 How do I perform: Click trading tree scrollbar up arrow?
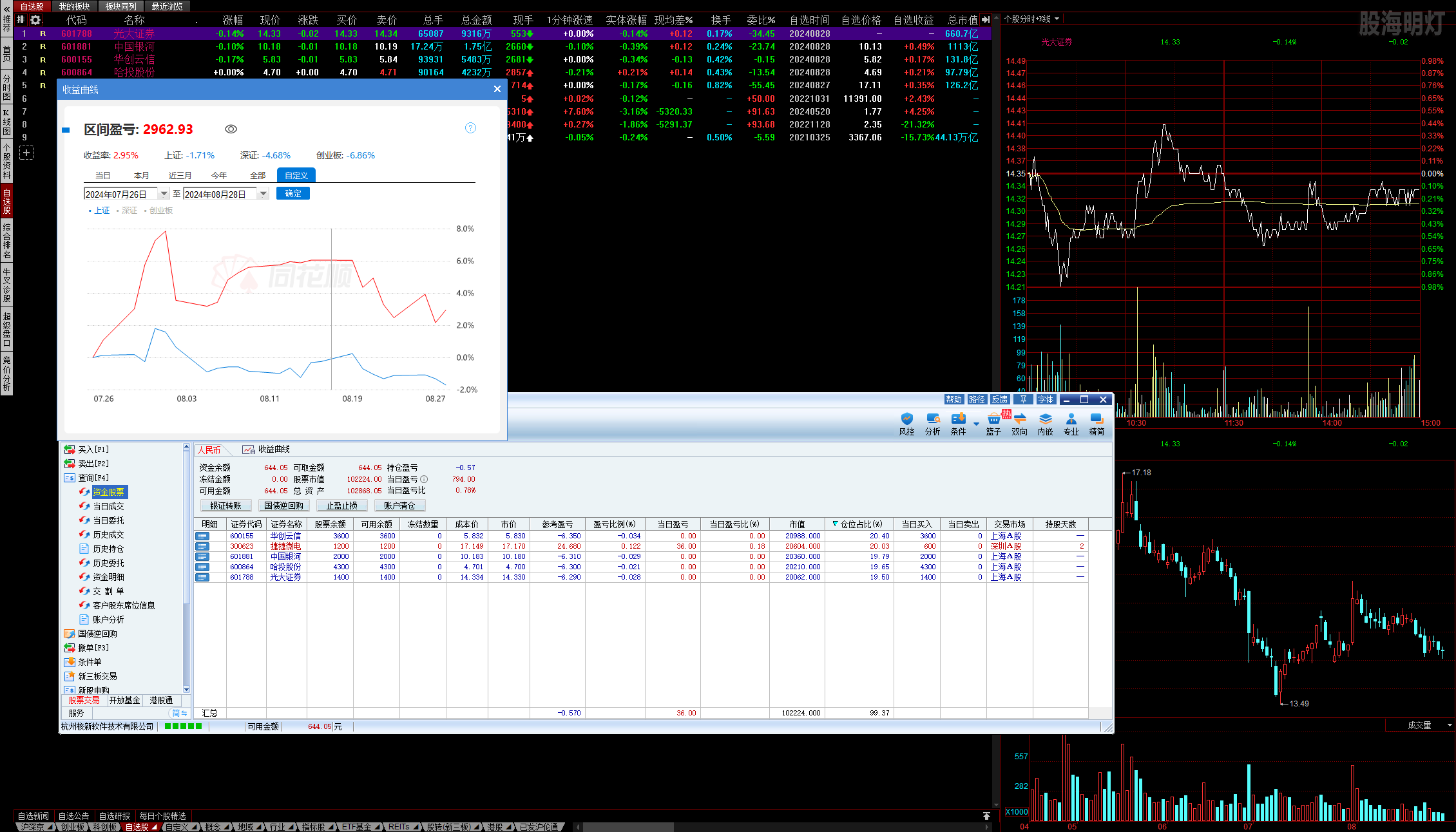187,447
